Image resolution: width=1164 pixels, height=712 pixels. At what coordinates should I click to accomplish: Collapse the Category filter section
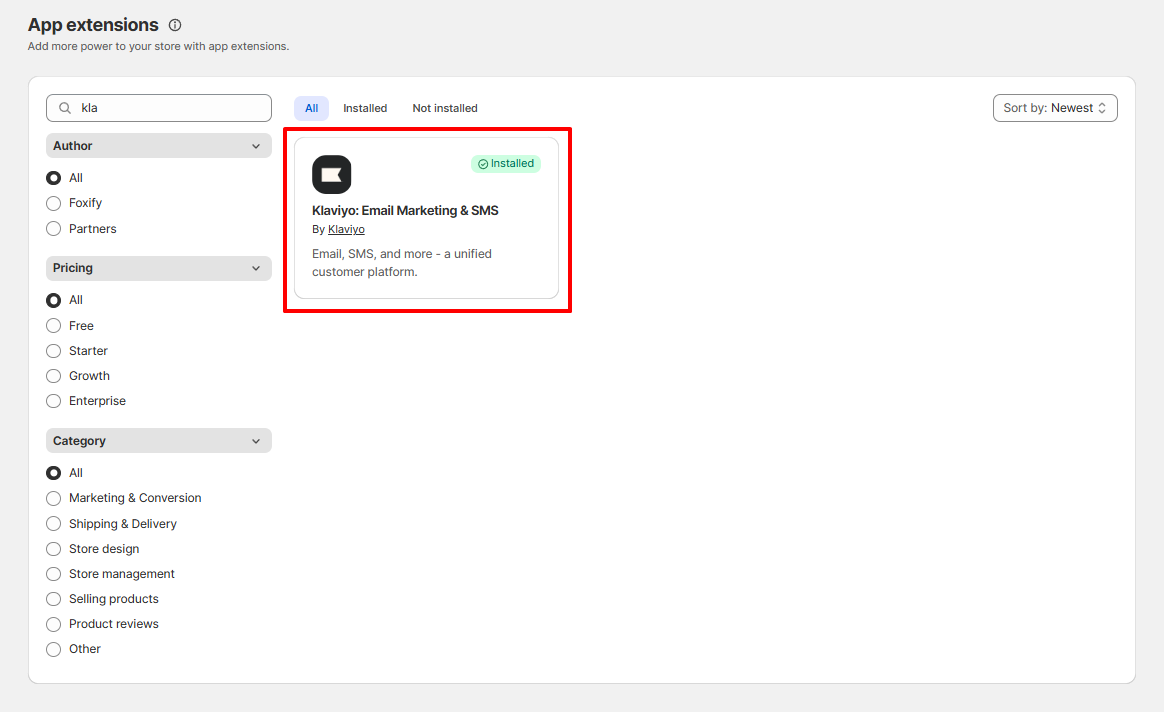(159, 441)
